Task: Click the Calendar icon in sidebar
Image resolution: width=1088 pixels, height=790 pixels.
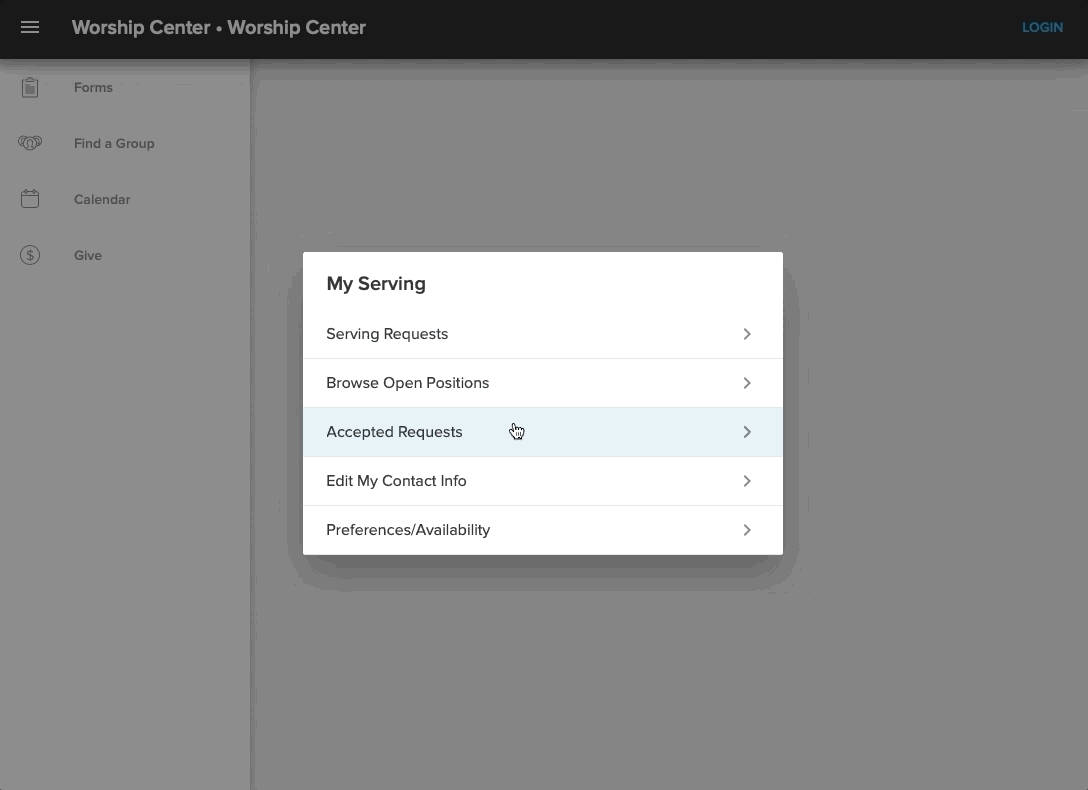Action: coord(30,199)
